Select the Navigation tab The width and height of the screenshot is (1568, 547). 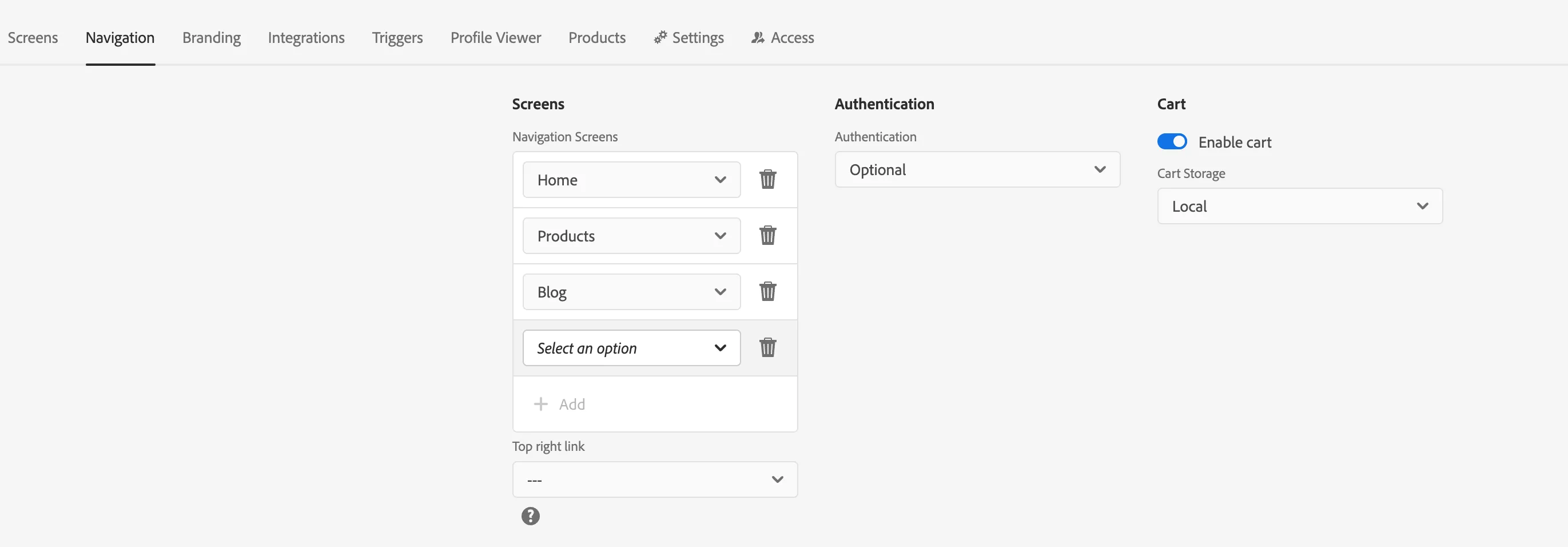point(120,38)
